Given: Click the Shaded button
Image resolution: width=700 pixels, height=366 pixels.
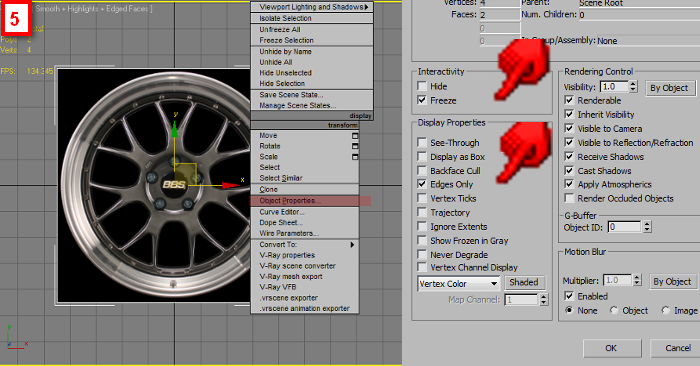Looking at the screenshot, I should coord(524,282).
